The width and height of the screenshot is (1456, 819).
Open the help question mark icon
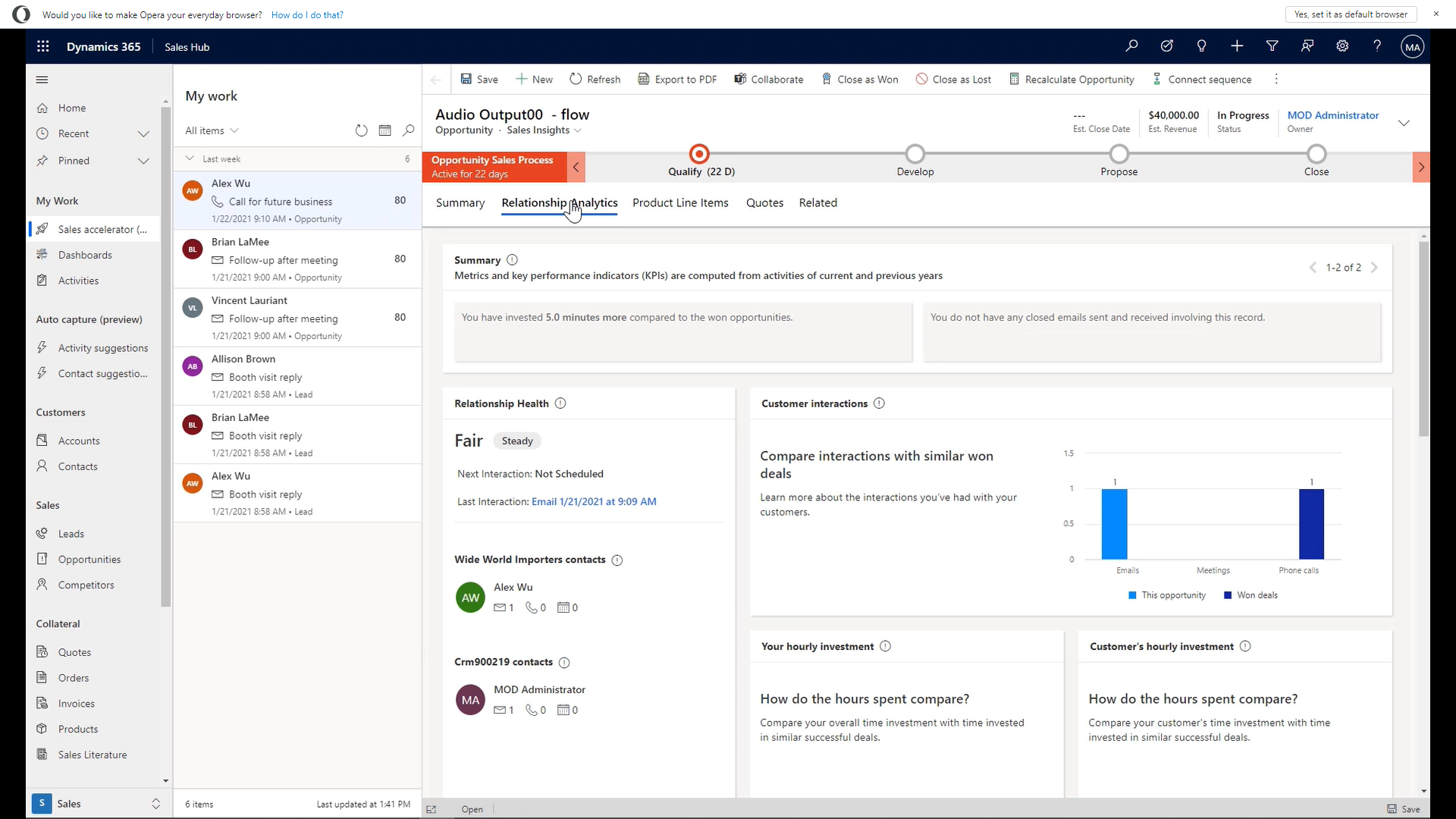click(1377, 46)
